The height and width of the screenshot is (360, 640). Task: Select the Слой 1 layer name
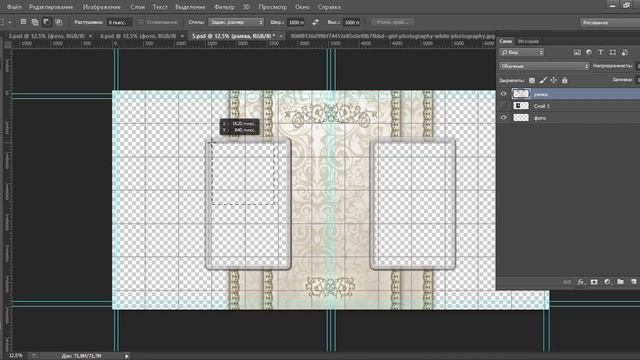coord(542,106)
